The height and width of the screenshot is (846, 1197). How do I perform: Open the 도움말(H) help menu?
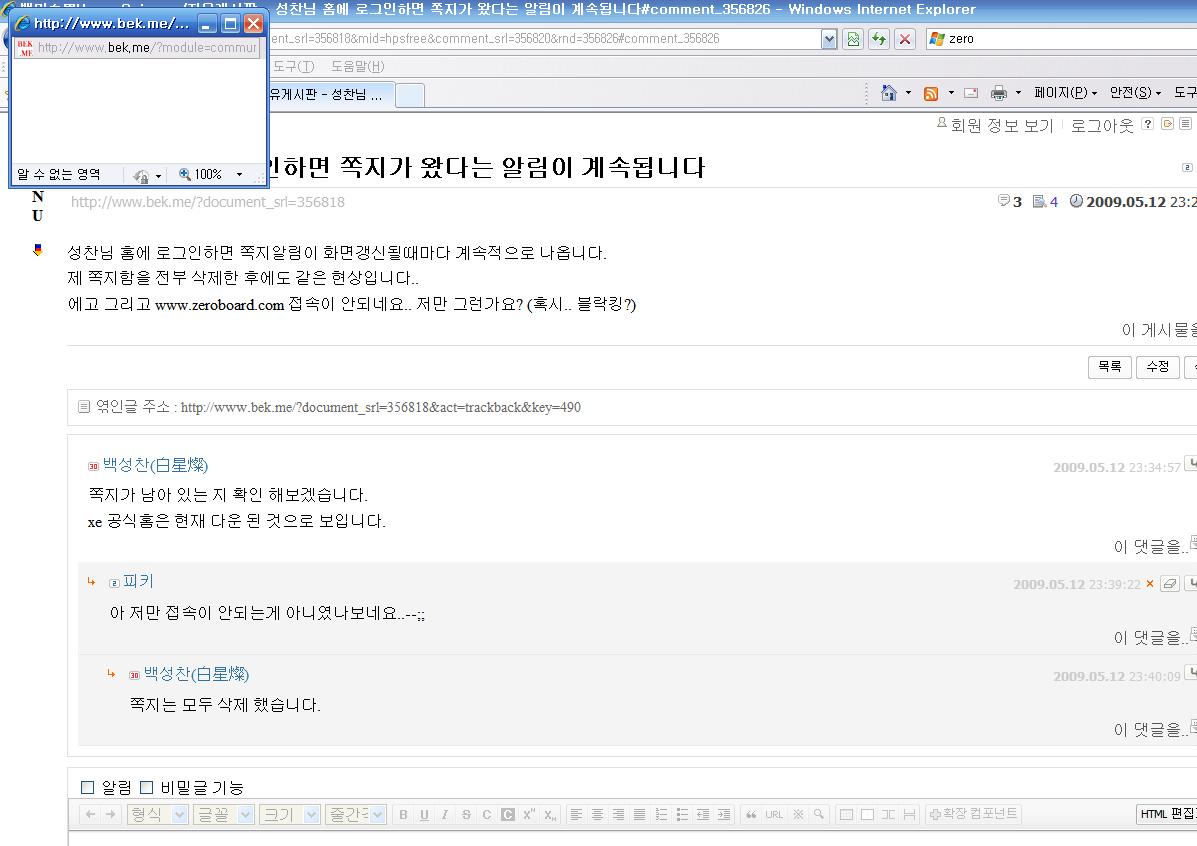pyautogui.click(x=357, y=66)
